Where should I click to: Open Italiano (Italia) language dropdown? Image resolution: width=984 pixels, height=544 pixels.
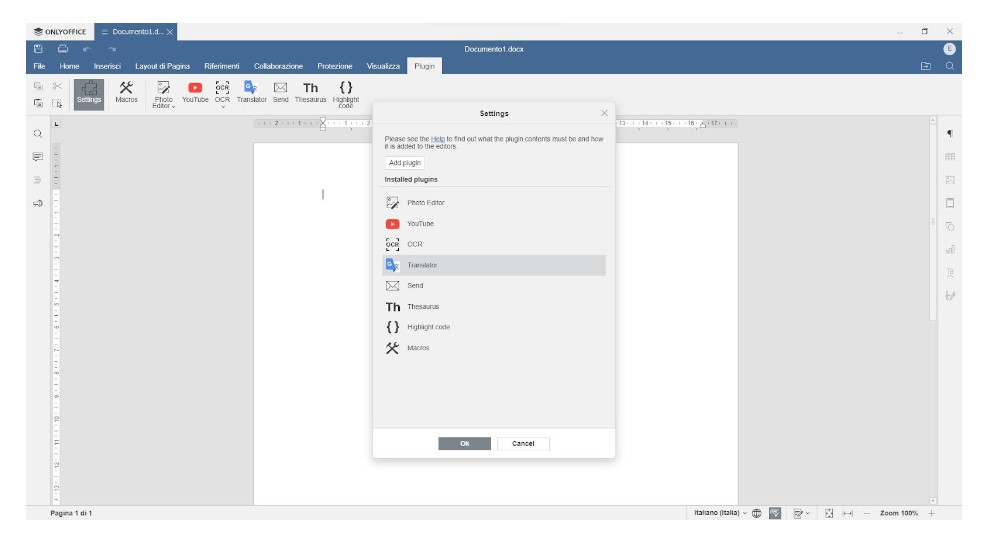tap(720, 513)
